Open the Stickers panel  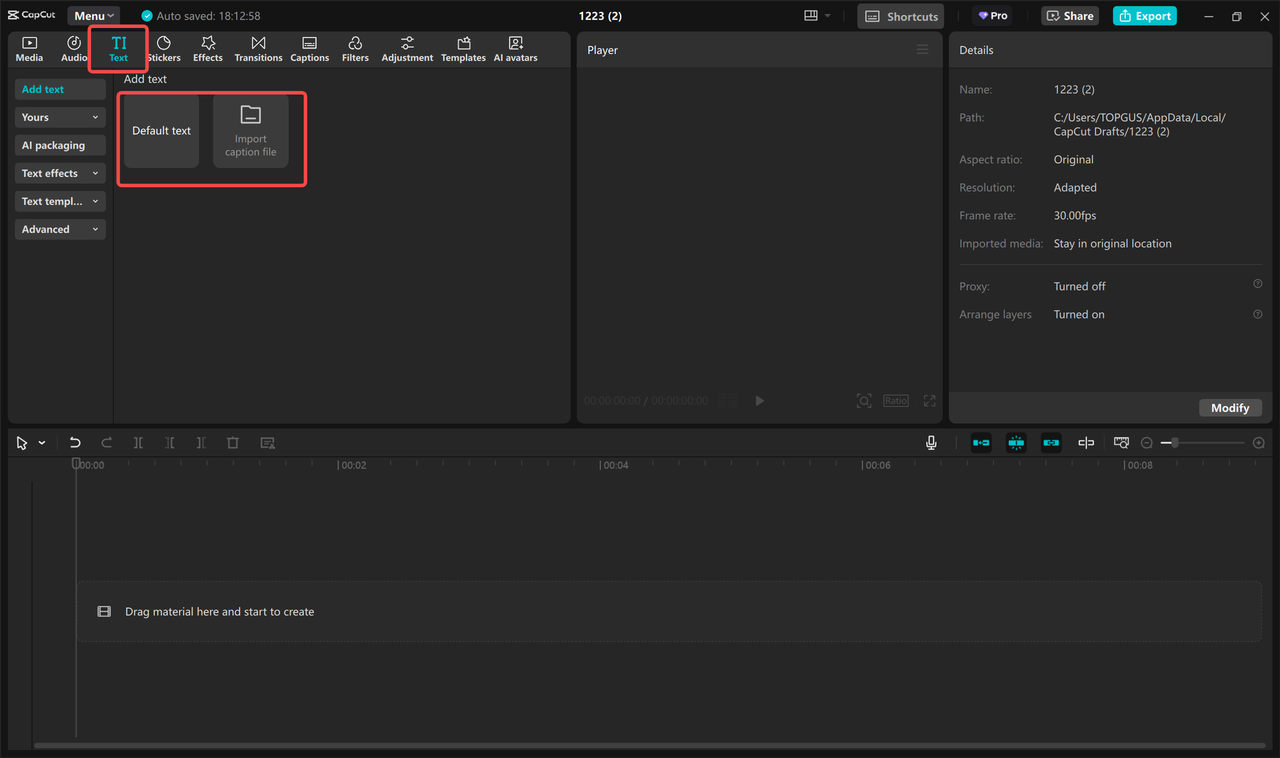[x=163, y=48]
